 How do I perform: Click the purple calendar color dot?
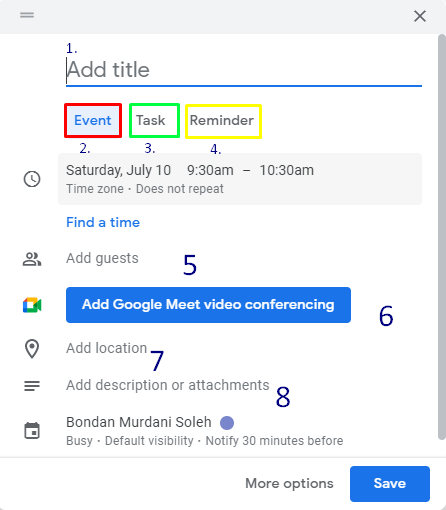click(x=227, y=423)
